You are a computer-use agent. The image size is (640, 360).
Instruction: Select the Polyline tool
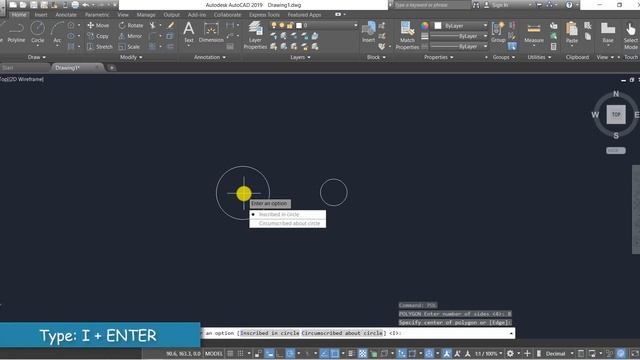tap(16, 32)
